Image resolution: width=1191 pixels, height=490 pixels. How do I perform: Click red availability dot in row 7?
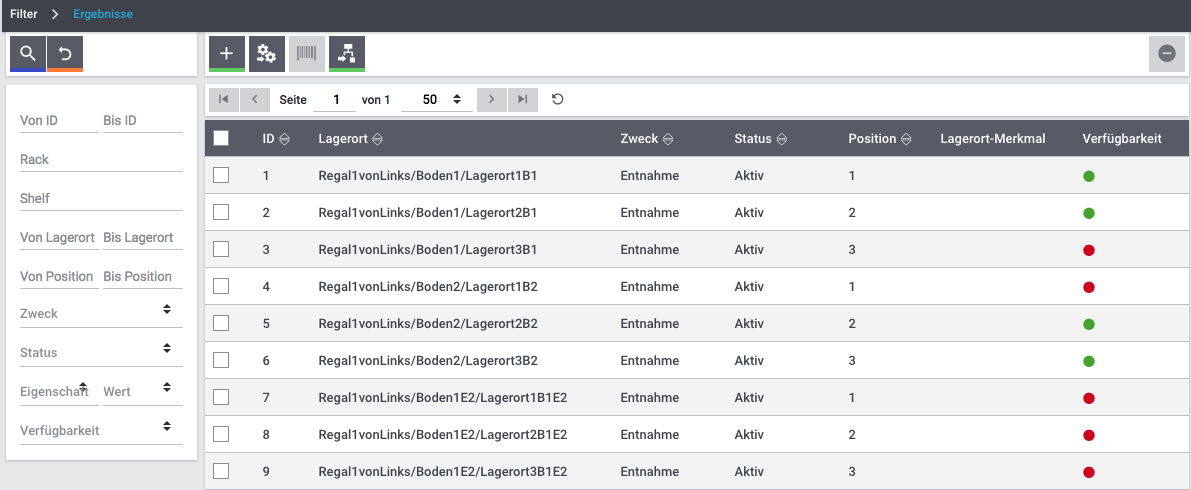pos(1088,398)
